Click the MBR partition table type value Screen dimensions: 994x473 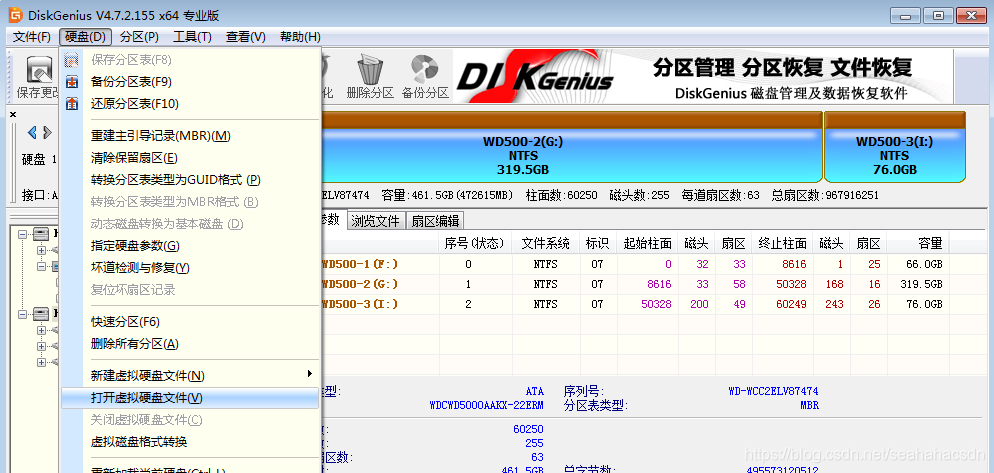click(810, 405)
